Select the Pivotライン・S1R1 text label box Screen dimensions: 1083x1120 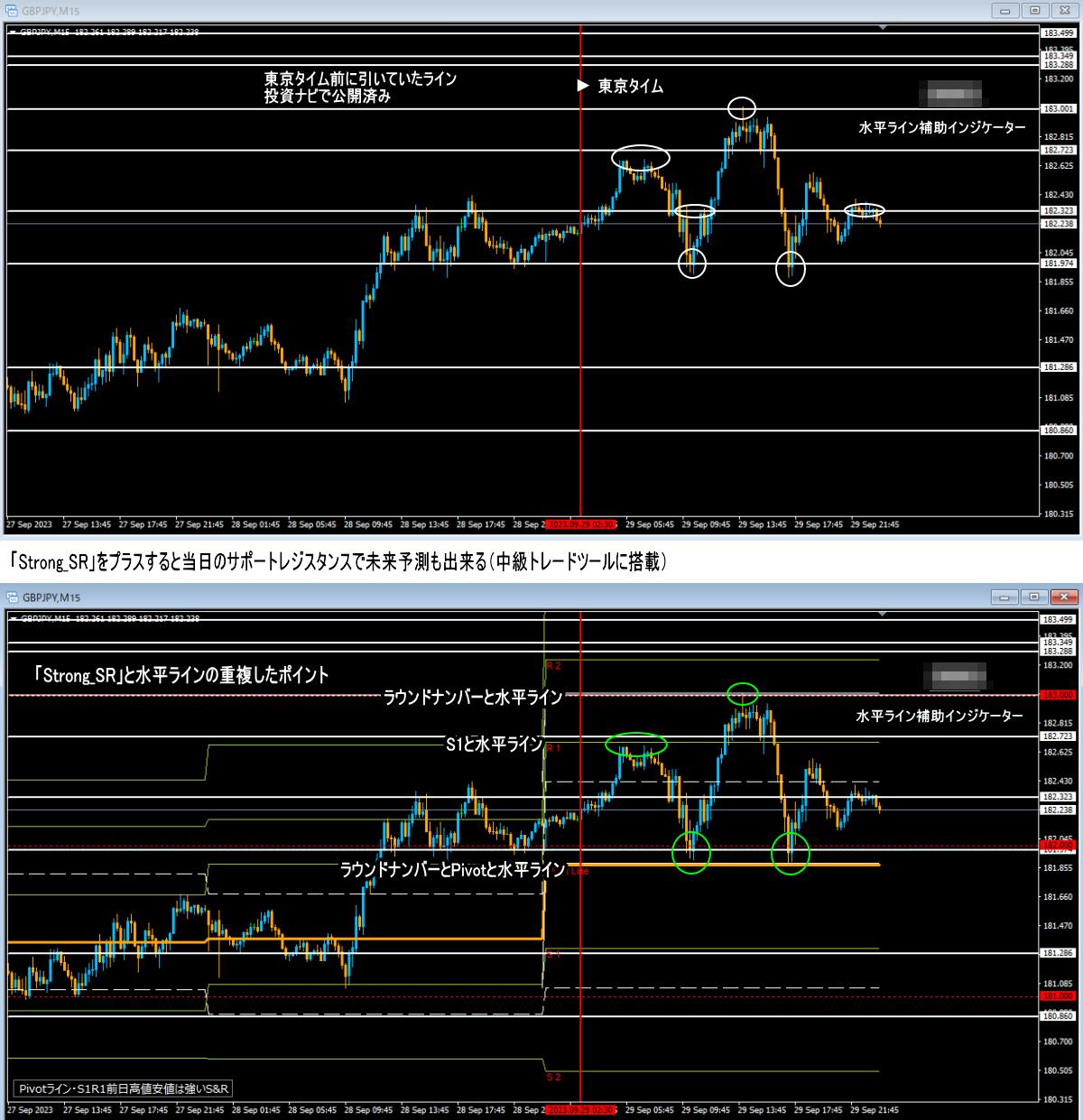(x=124, y=1088)
